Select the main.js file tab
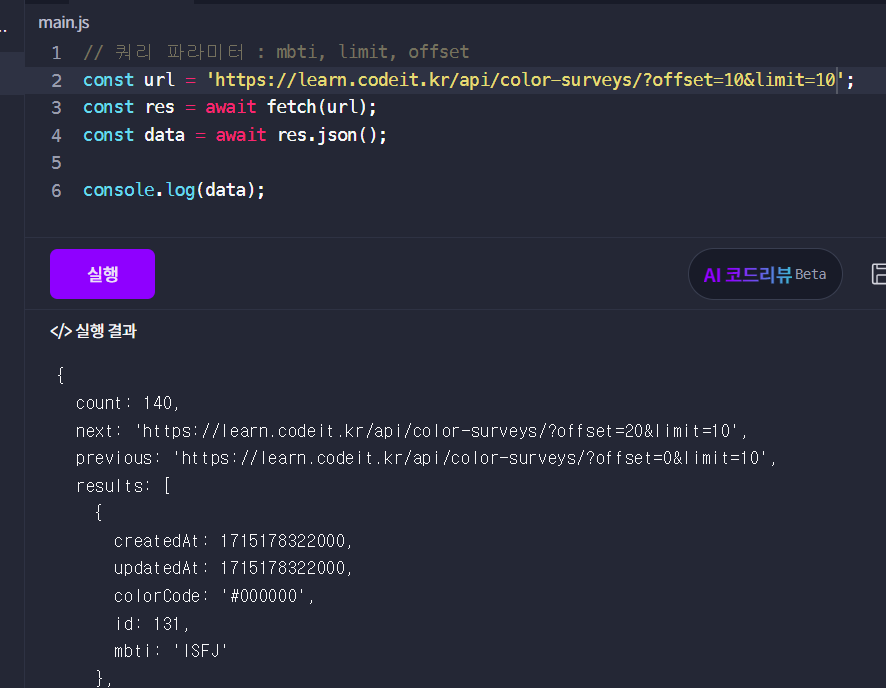The height and width of the screenshot is (688, 886). pos(64,23)
